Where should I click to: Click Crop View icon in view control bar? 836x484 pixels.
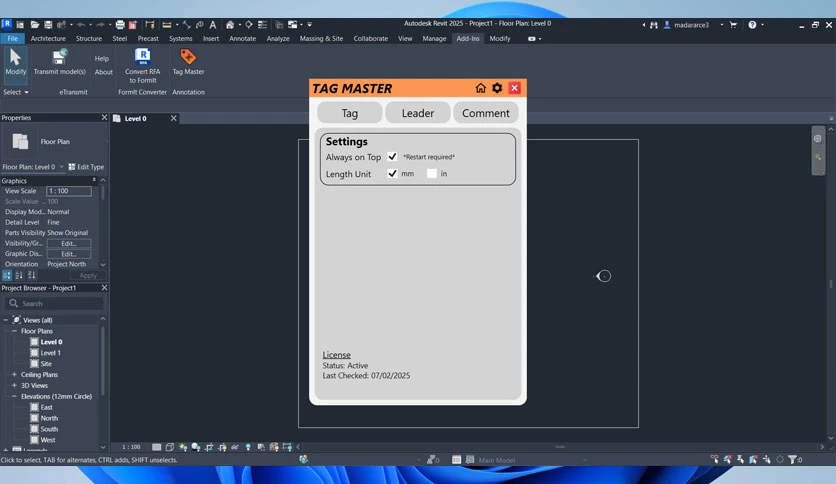coord(209,447)
